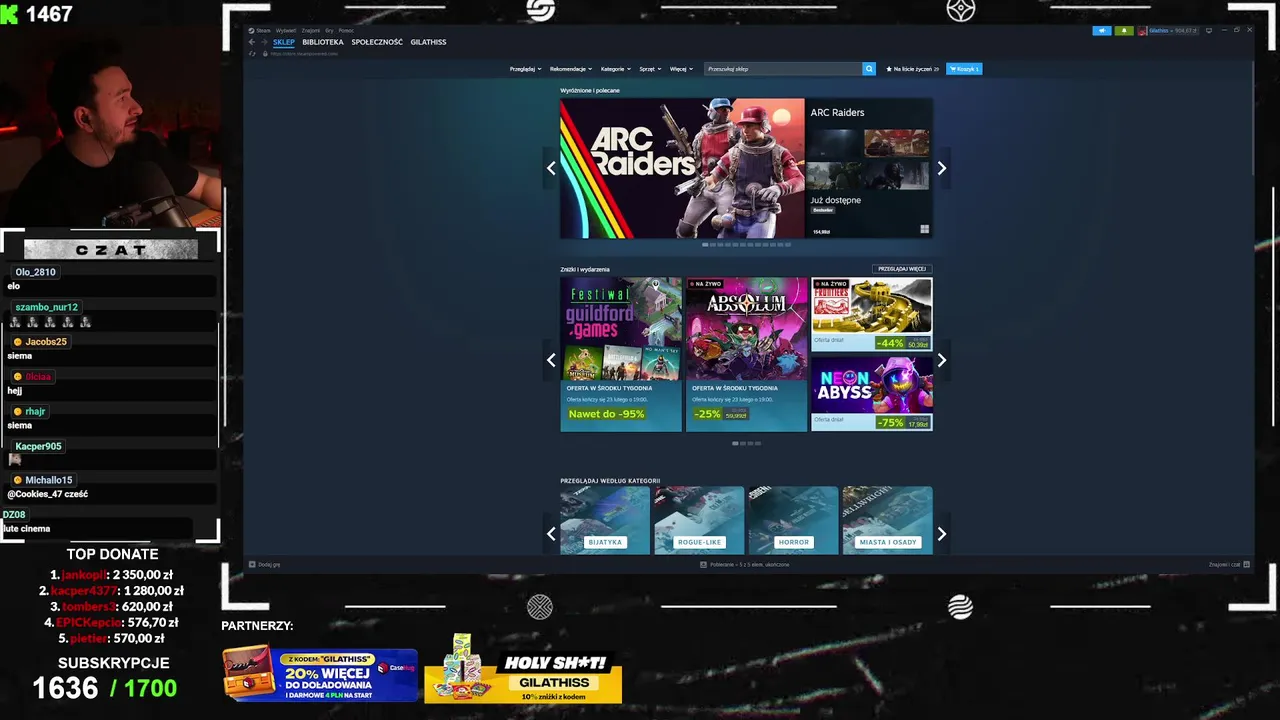The image size is (1280, 720).
Task: Click the Nawet do -95% discount label
Action: click(x=606, y=414)
